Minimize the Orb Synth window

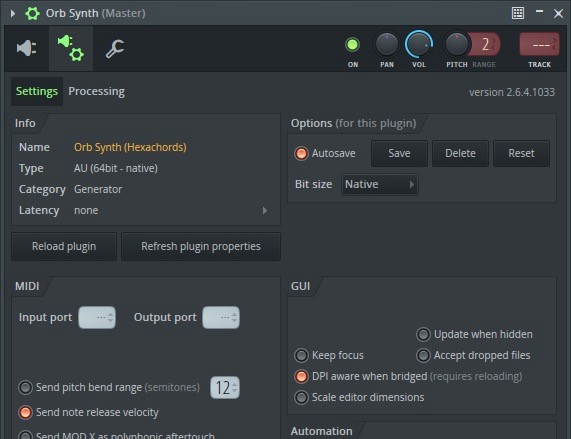tap(539, 12)
